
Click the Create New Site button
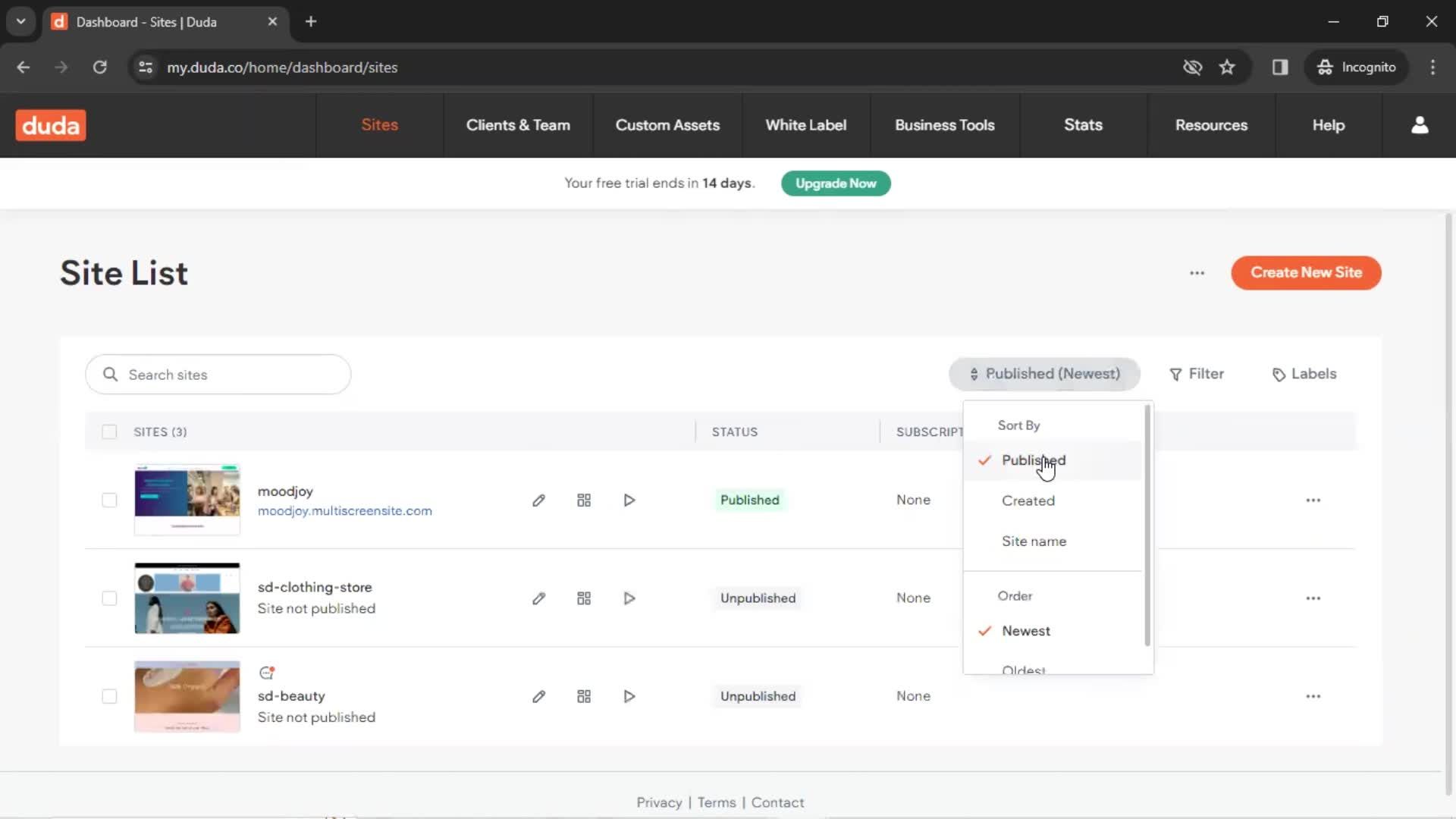1306,273
